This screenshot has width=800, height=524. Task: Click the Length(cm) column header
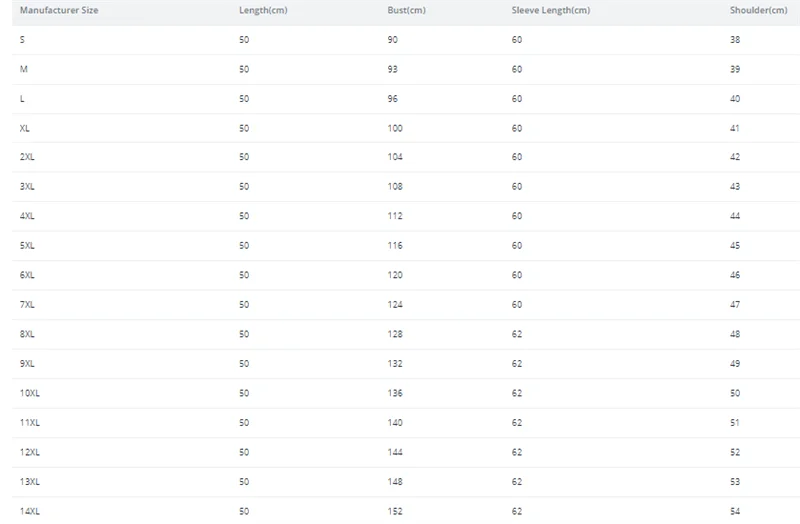coord(263,10)
